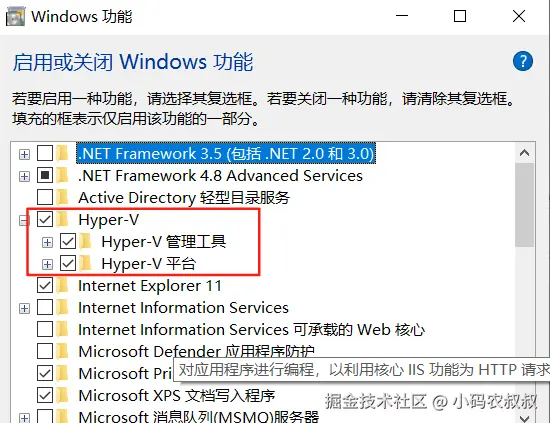Enable the .NET Framework 3.5 checkbox
The image size is (550, 423).
pos(45,154)
